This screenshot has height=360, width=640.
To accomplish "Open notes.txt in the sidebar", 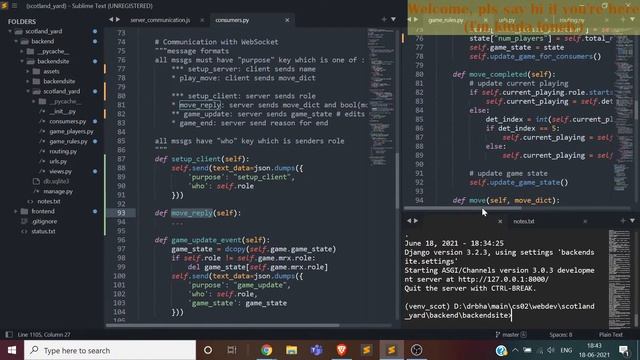I will (x=49, y=201).
